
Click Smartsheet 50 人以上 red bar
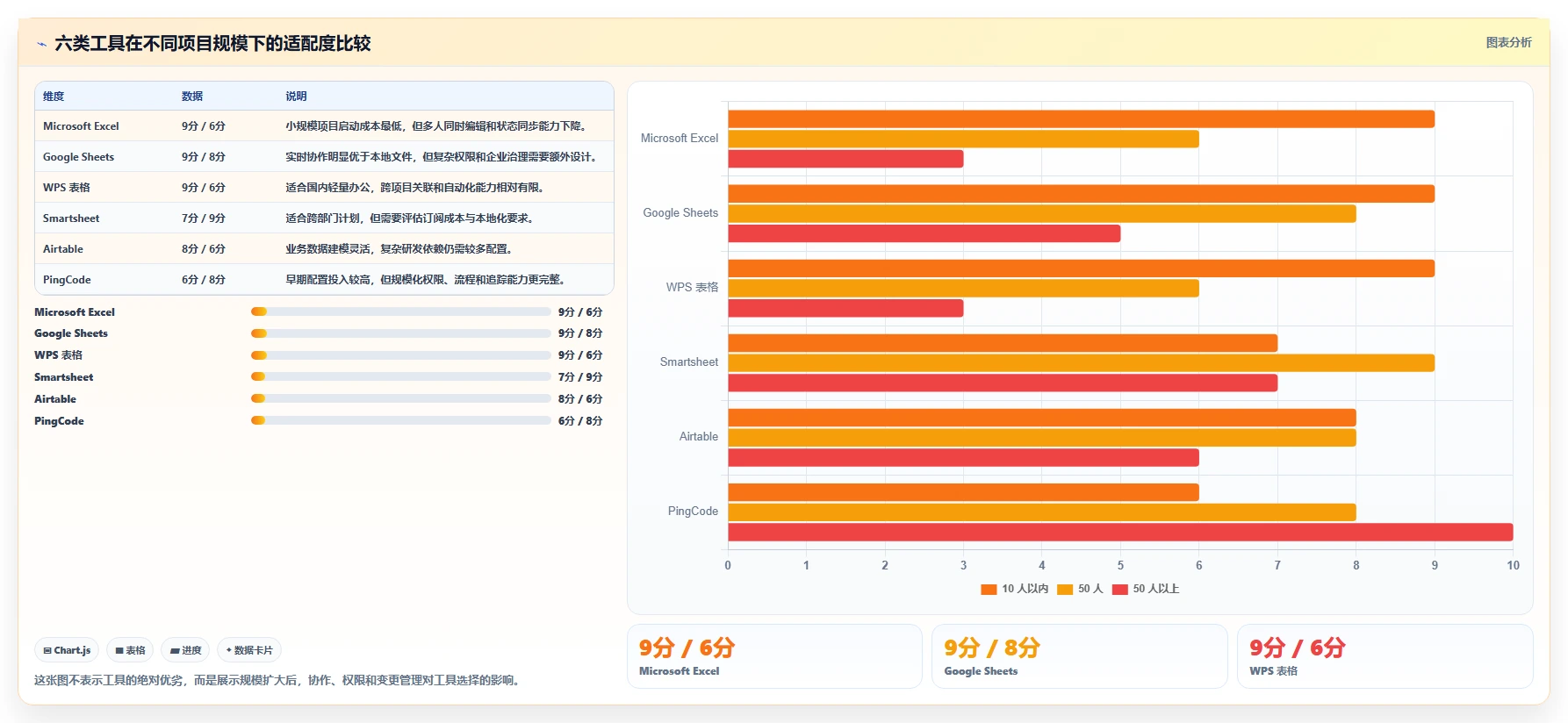(1003, 383)
